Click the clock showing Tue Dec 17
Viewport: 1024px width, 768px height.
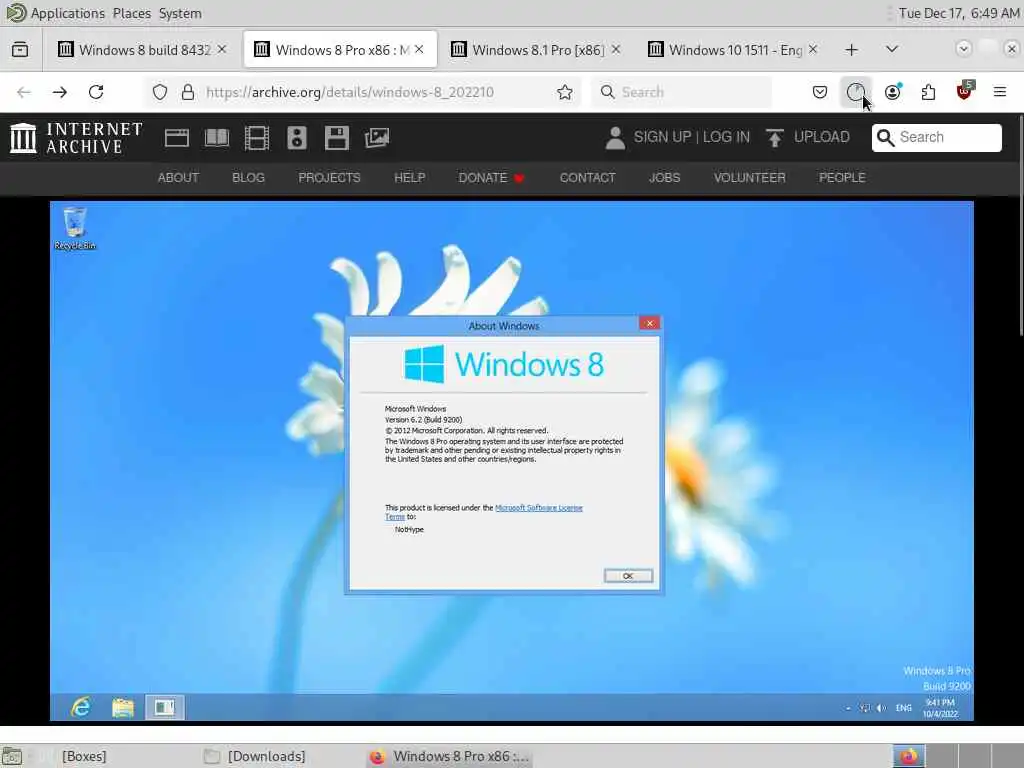coord(959,13)
